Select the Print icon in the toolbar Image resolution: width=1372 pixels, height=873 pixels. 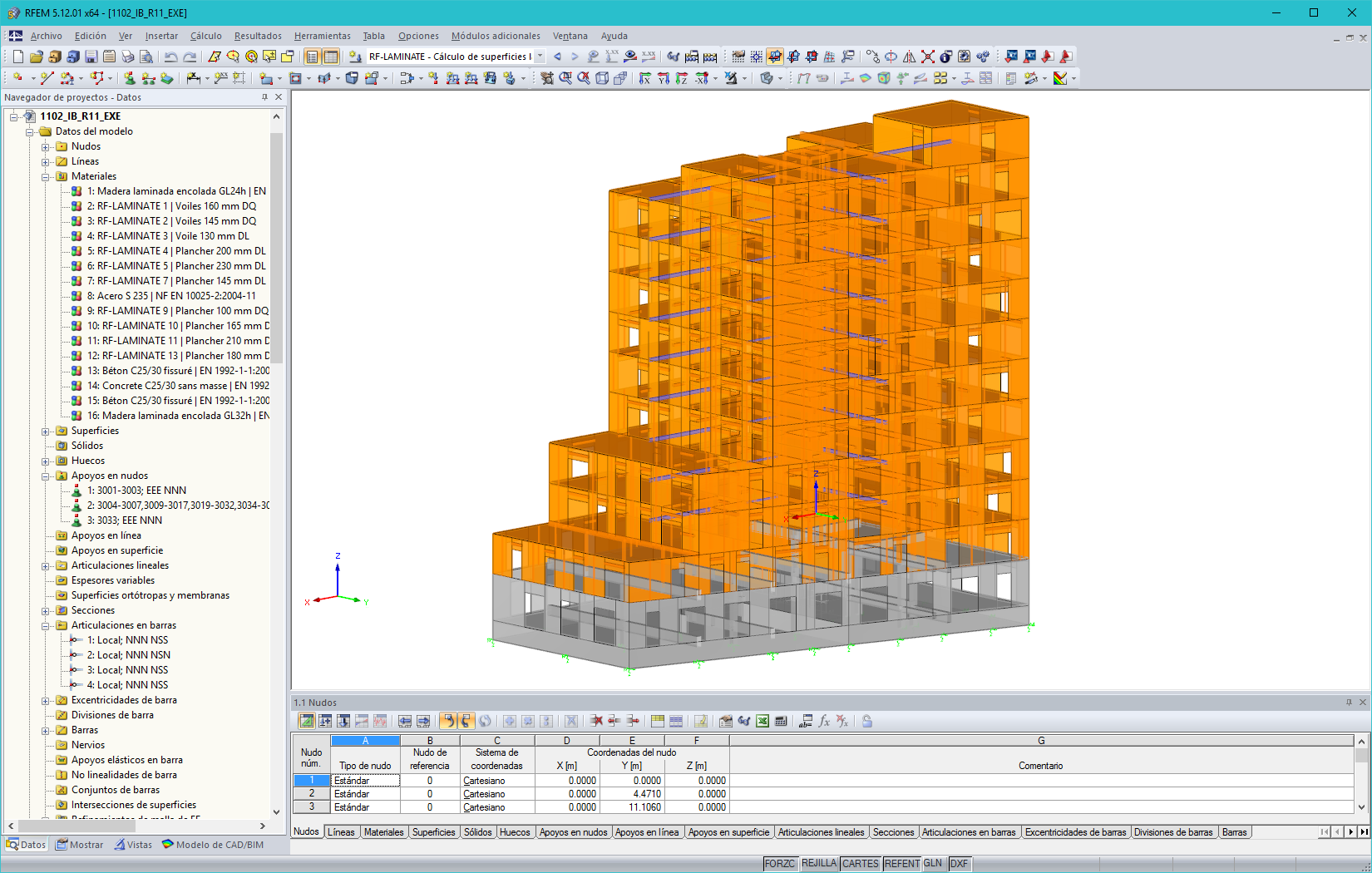point(127,56)
